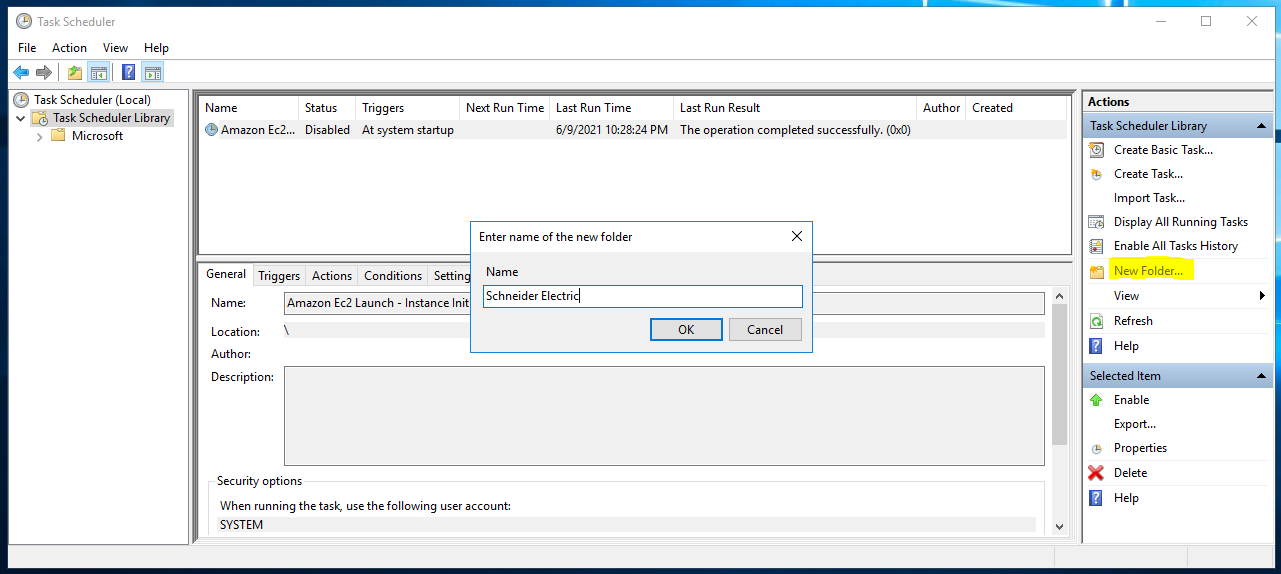Select the Task Scheduler (Local) tree root
This screenshot has width=1281, height=574.
(92, 100)
